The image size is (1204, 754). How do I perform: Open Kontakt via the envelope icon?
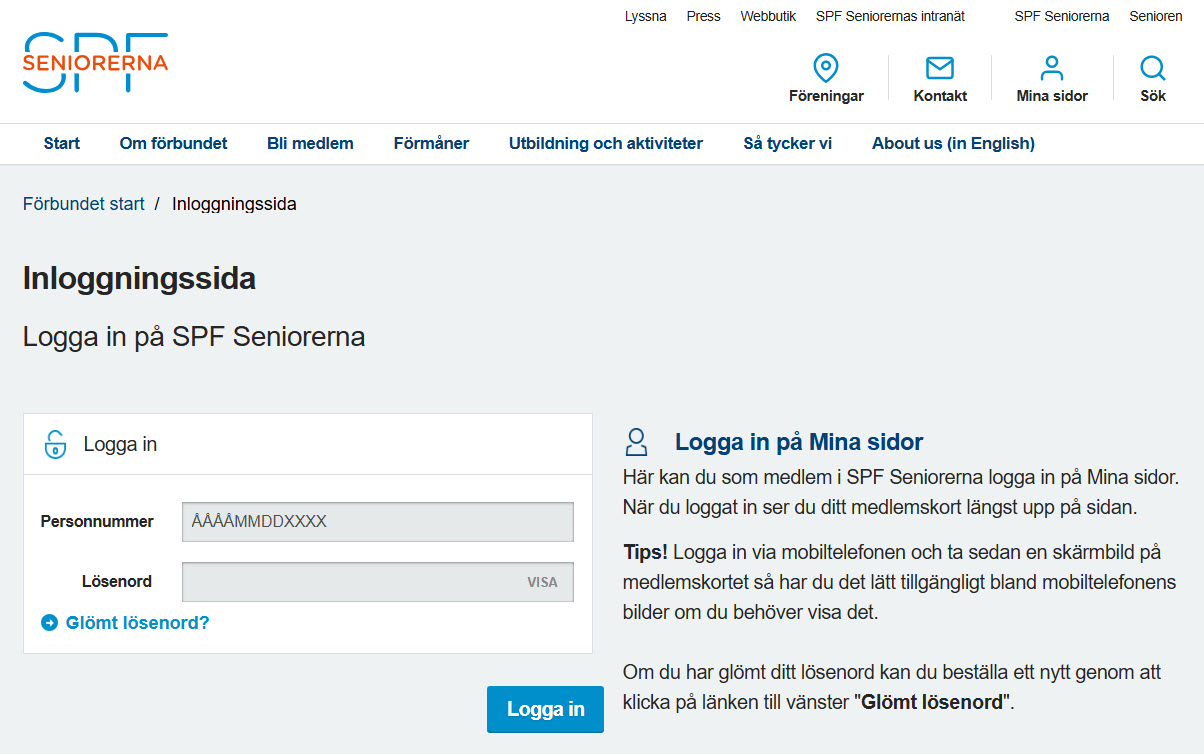(x=940, y=68)
